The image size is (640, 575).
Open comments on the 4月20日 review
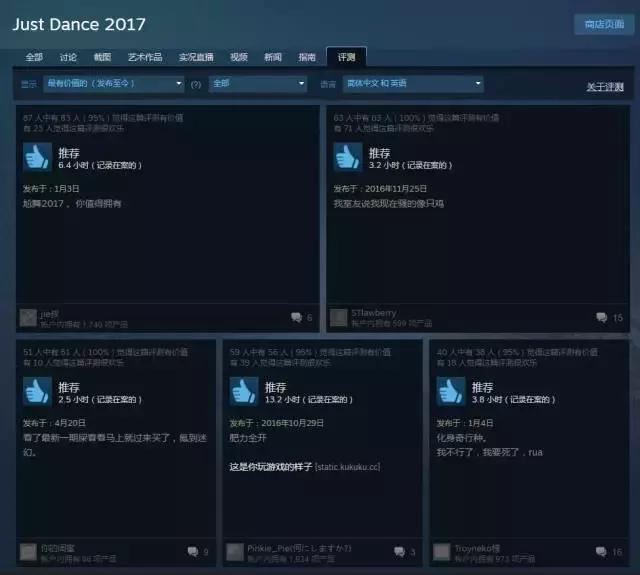(198, 552)
